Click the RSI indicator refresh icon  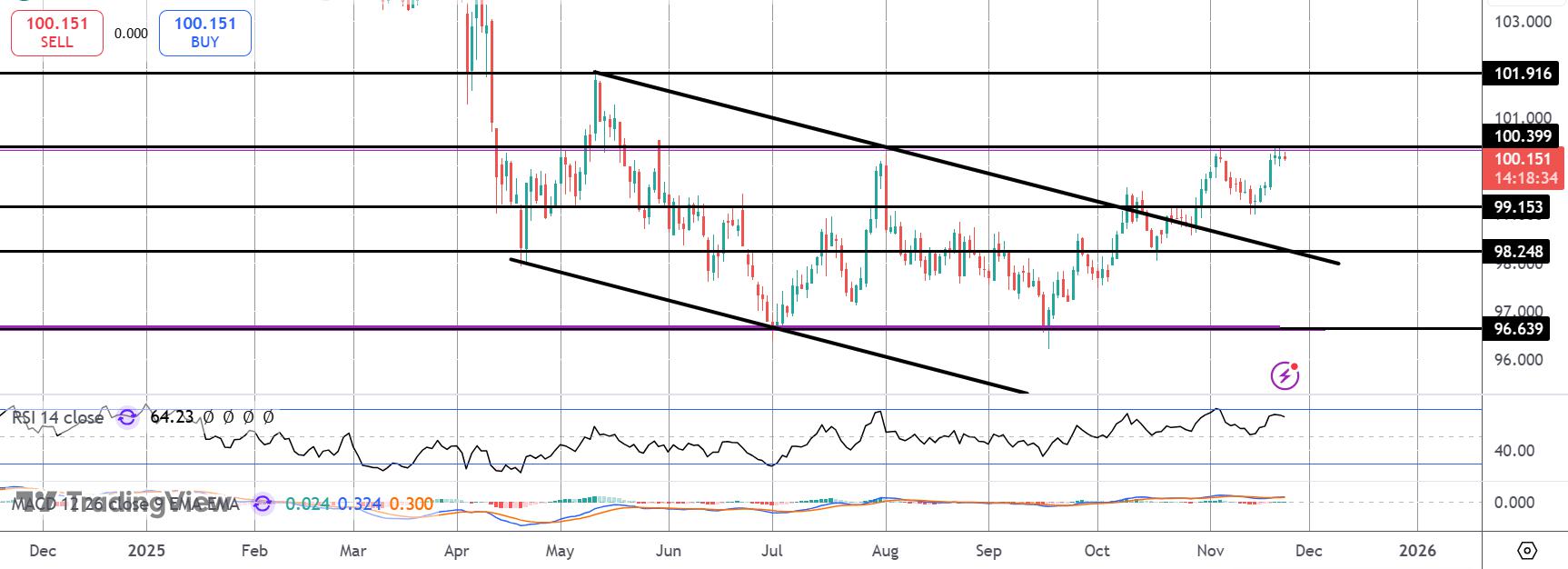pyautogui.click(x=127, y=417)
